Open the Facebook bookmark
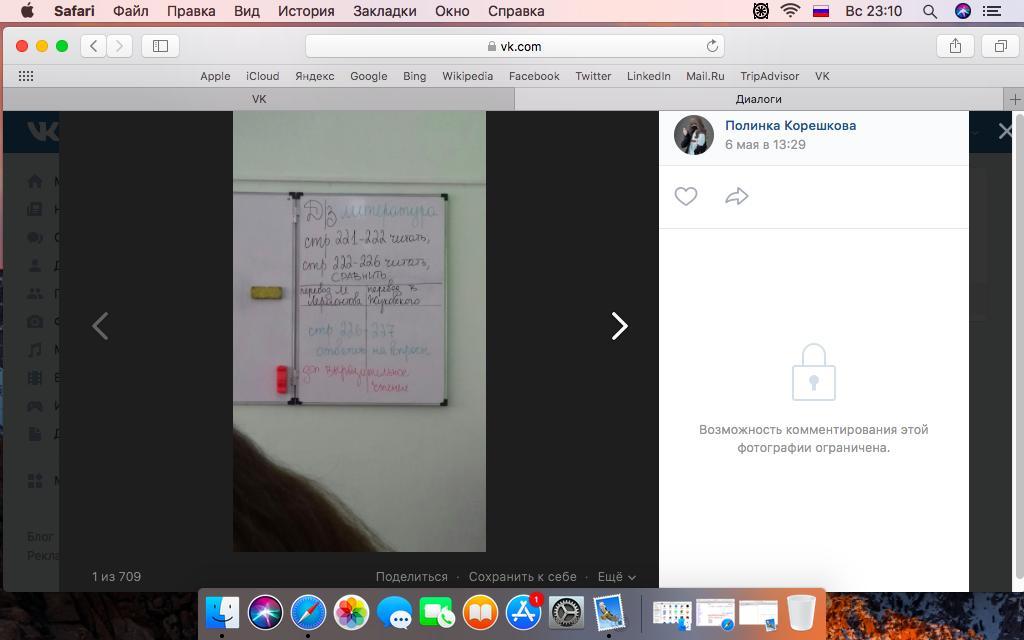The image size is (1024, 640). pos(534,76)
